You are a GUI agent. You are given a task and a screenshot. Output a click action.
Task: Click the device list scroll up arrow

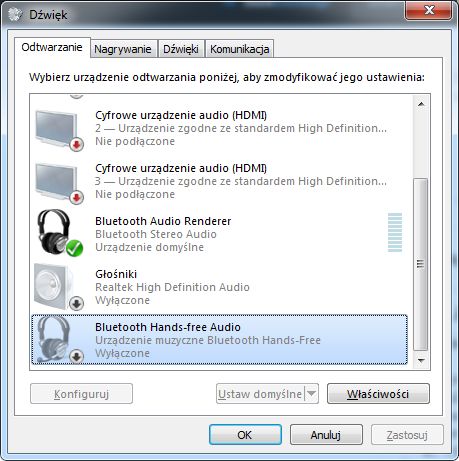(x=421, y=104)
